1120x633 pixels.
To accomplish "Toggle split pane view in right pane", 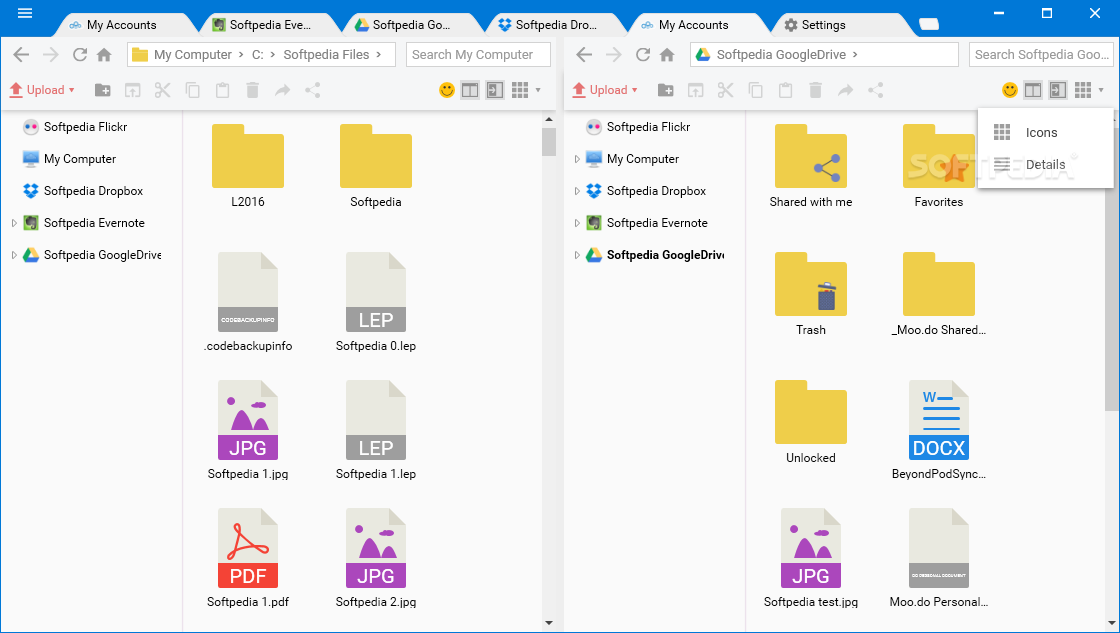I will [x=1033, y=90].
